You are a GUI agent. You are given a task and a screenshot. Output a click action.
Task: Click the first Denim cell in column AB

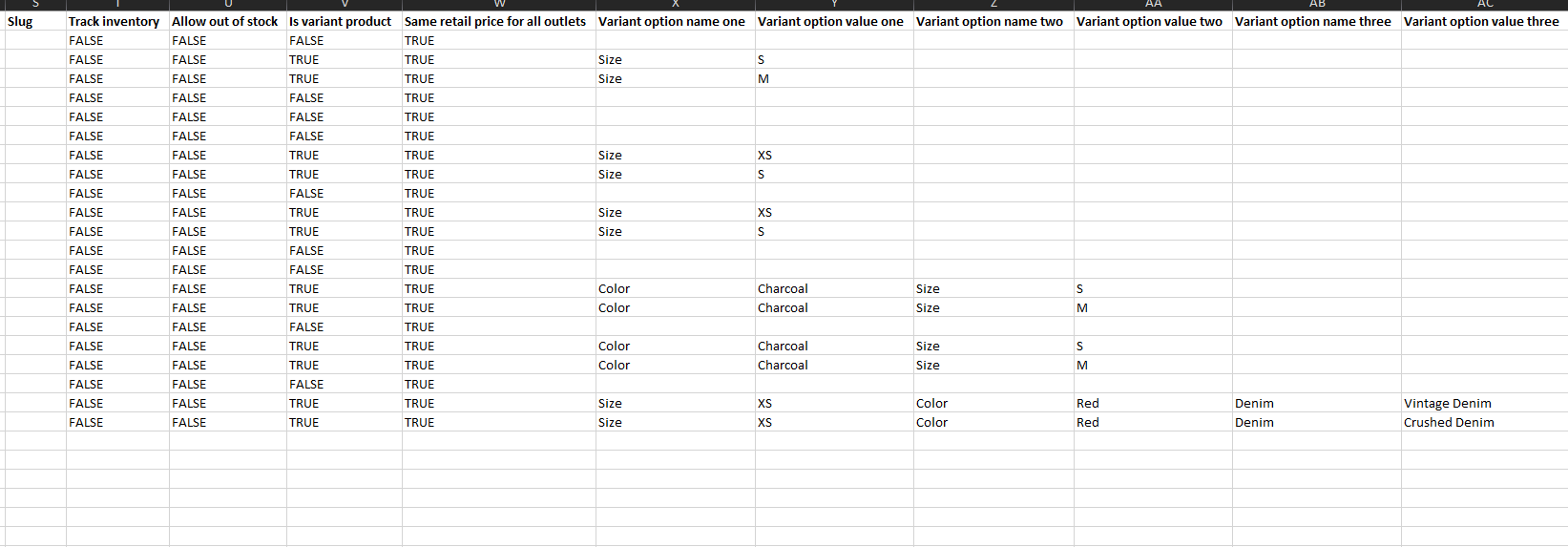[1317, 403]
